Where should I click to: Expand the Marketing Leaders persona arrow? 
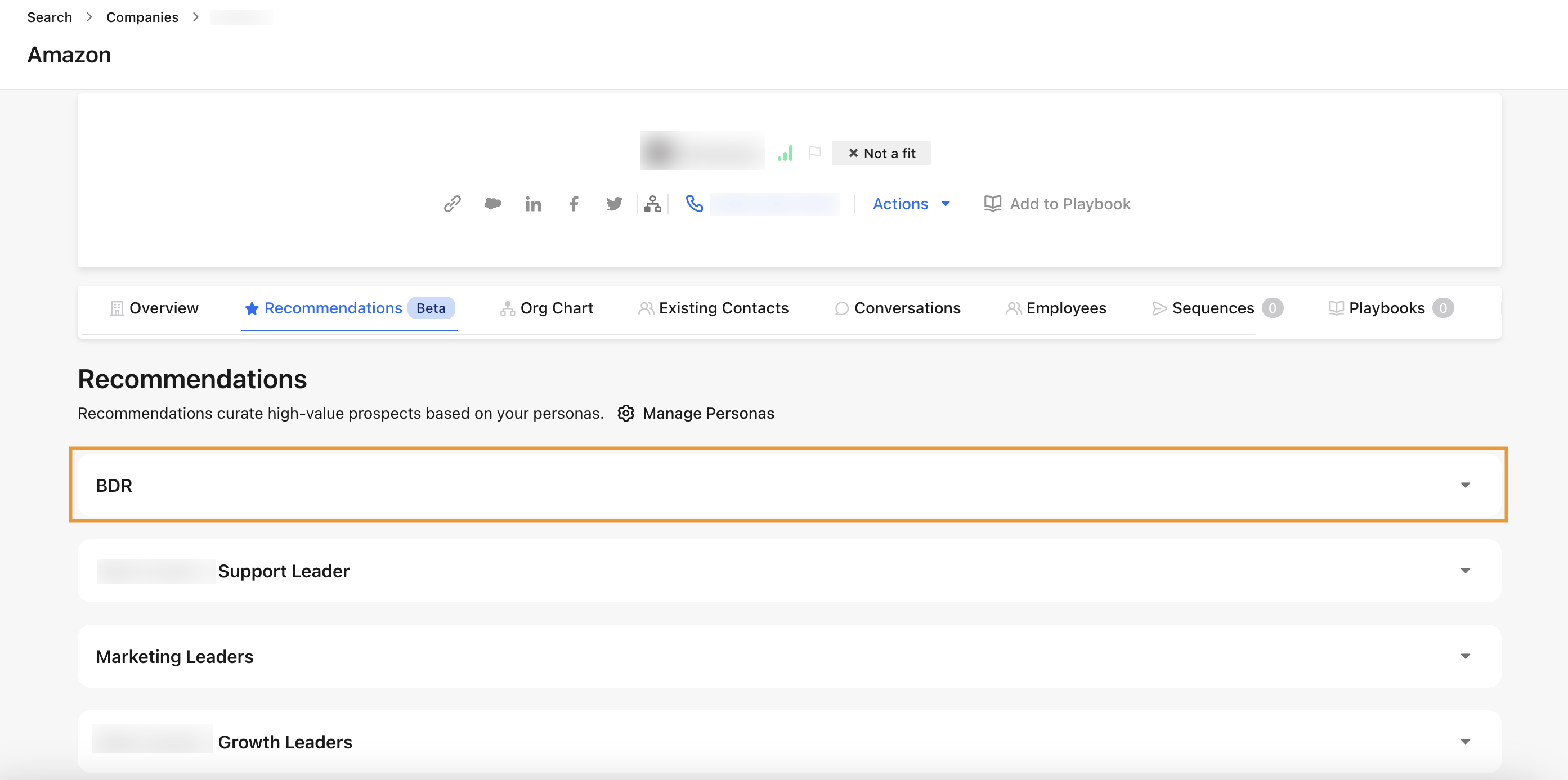[x=1465, y=657]
